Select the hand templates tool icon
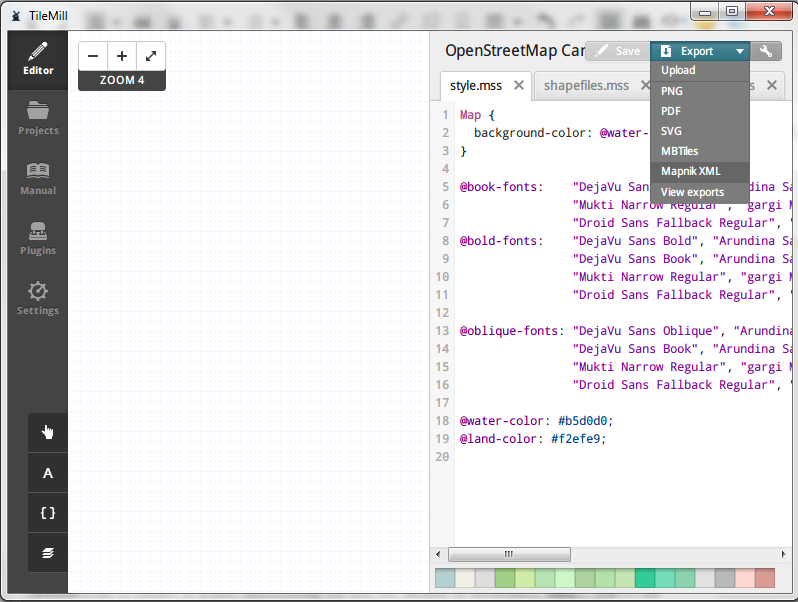 coord(48,433)
